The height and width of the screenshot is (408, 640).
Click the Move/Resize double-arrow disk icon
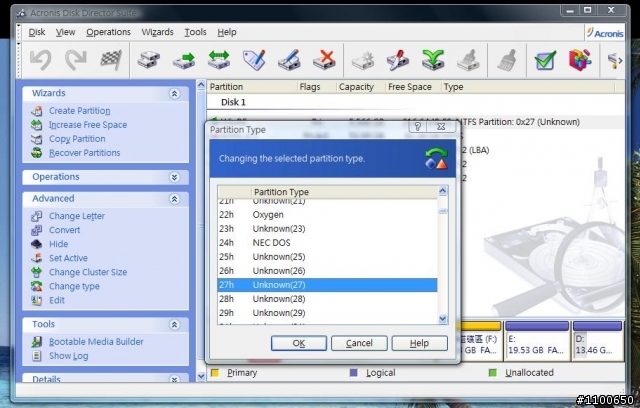tap(219, 60)
